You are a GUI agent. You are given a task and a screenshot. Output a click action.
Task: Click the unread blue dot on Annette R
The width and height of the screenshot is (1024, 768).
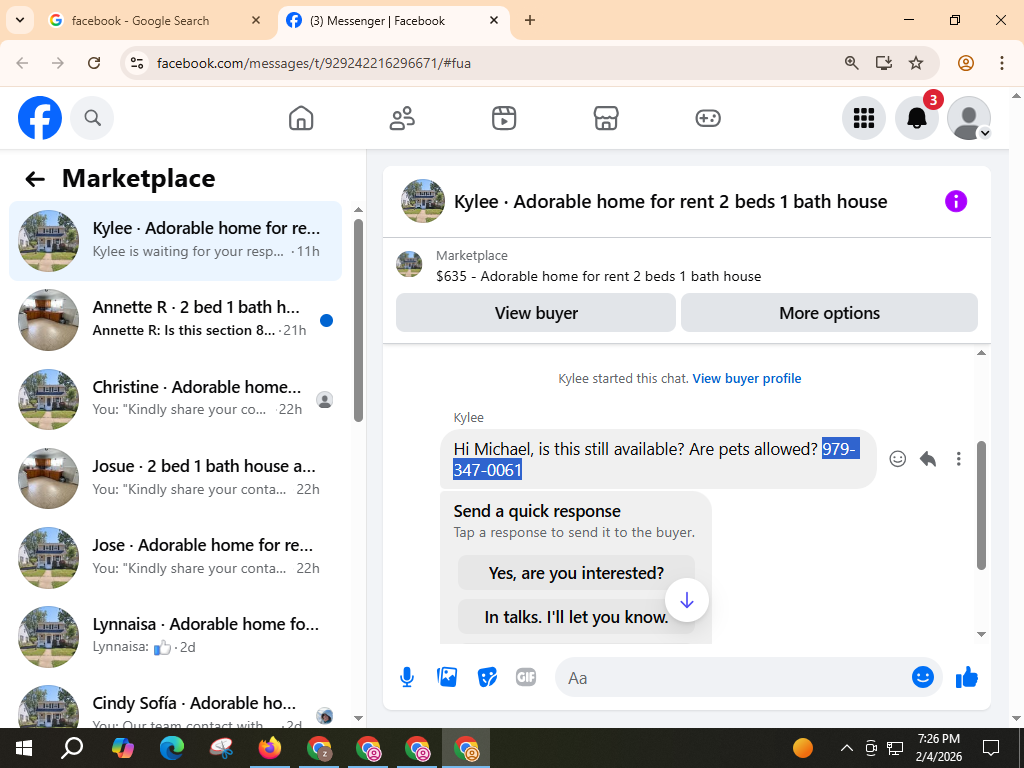tap(327, 320)
